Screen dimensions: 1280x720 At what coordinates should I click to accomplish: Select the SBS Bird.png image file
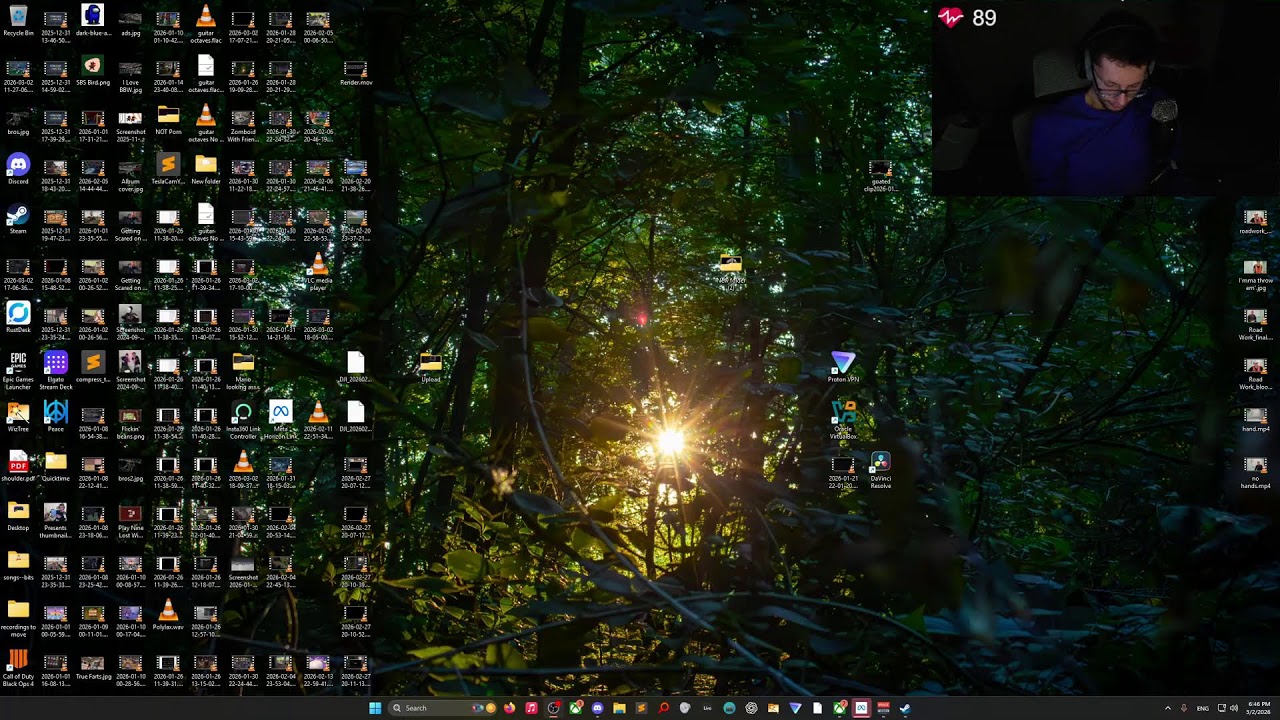point(92,71)
